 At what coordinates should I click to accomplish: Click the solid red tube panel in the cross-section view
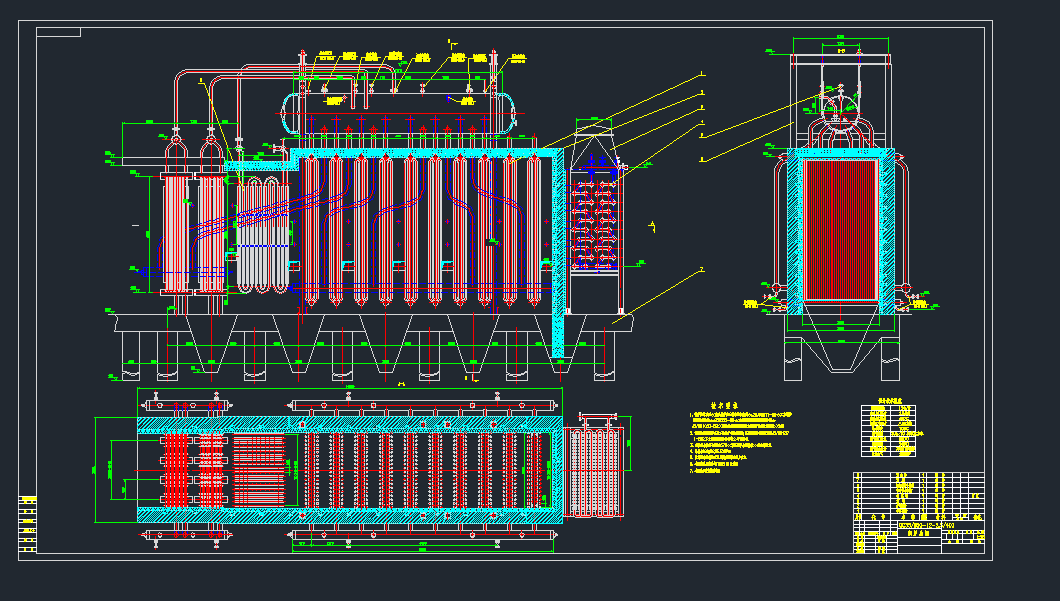853,229
